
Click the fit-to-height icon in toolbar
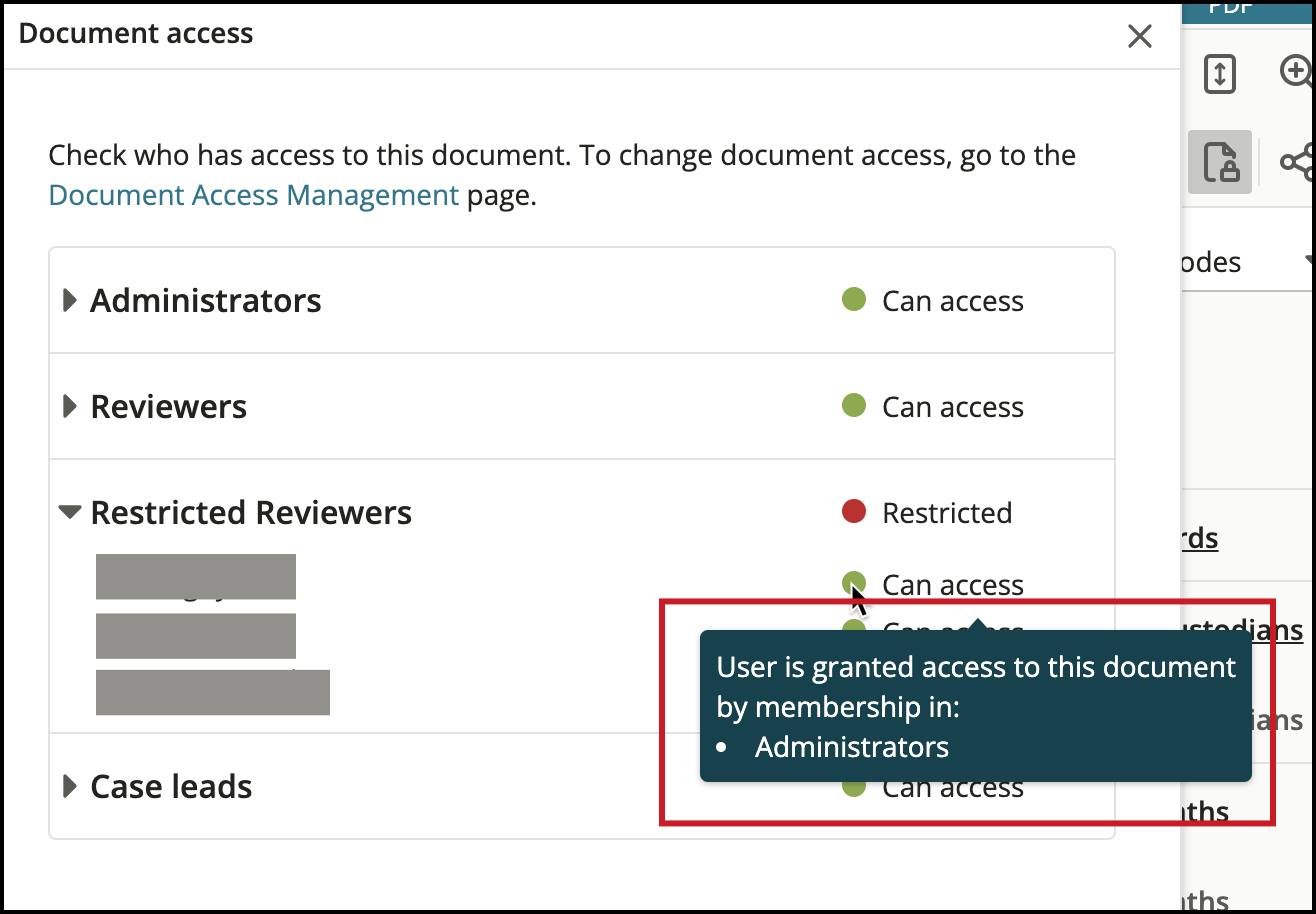point(1220,75)
